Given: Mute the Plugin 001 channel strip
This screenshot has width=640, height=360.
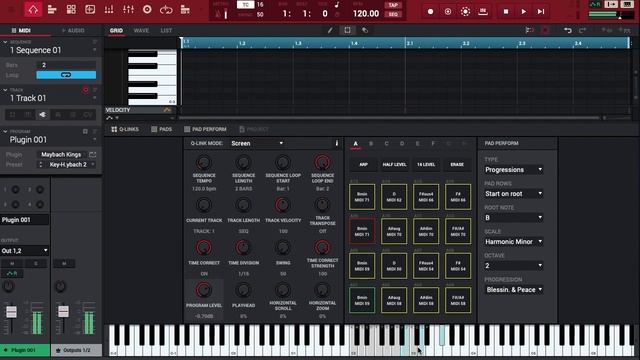Looking at the screenshot, I should [12, 264].
